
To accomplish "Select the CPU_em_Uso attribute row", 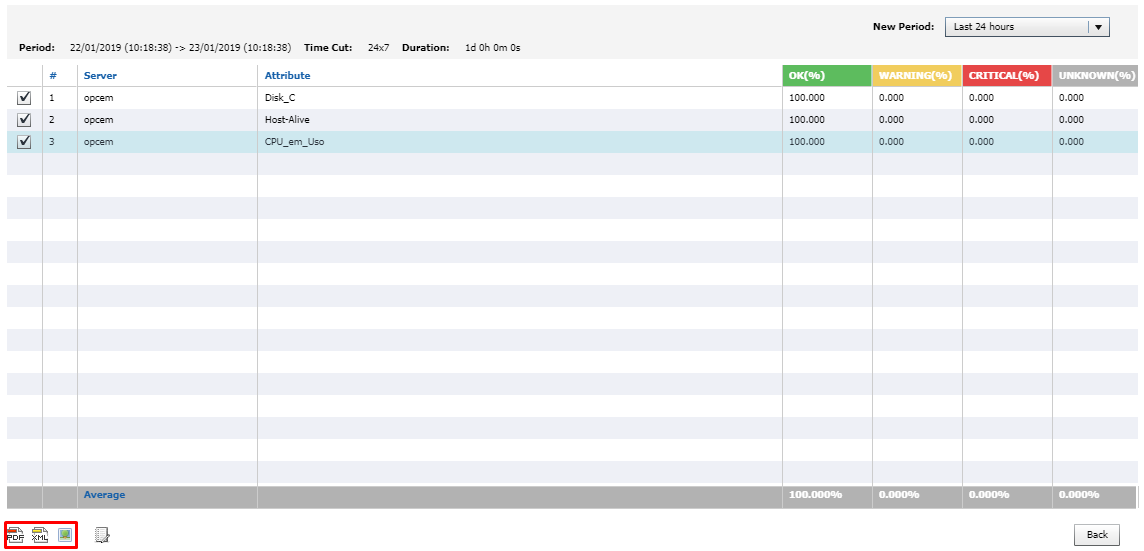I will point(294,142).
